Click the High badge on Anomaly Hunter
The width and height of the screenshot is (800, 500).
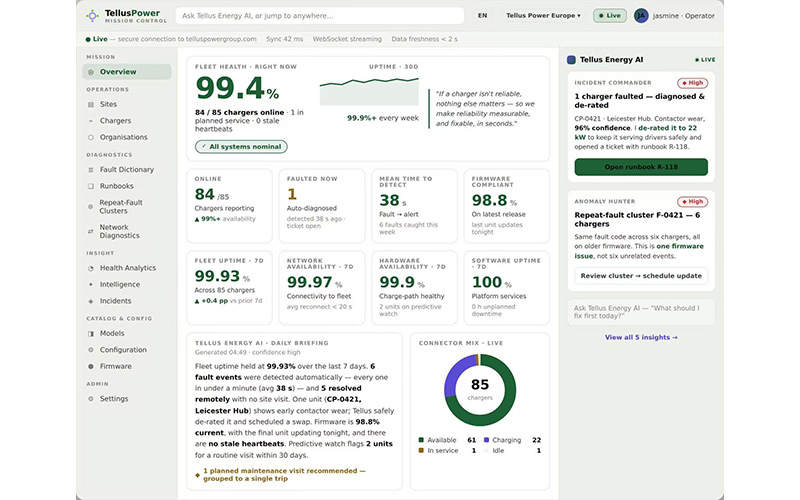(x=692, y=202)
